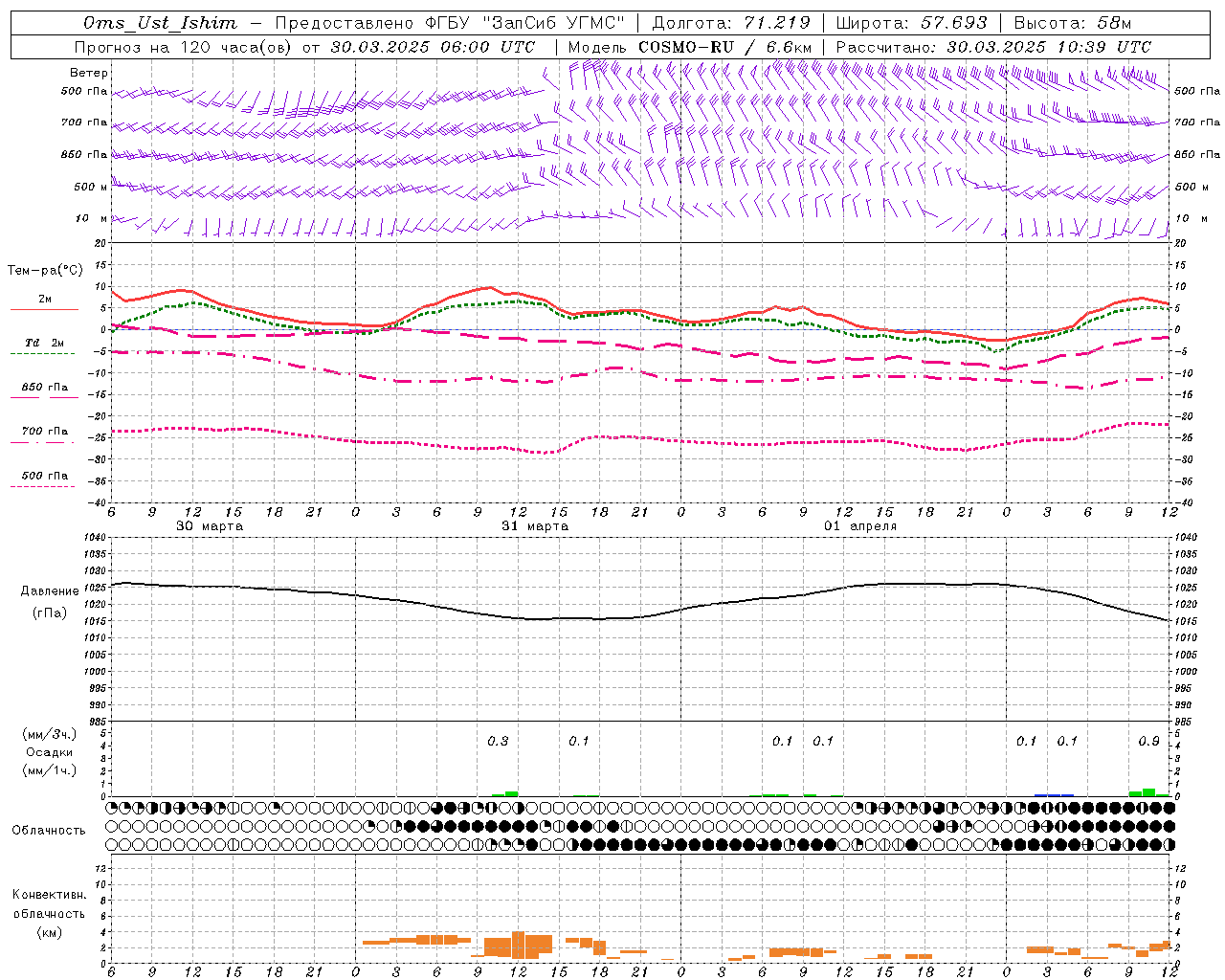Screen dimensions: 1225x980
Task: Click the station name Oms_Ust_Ishim
Action: [x=160, y=23]
